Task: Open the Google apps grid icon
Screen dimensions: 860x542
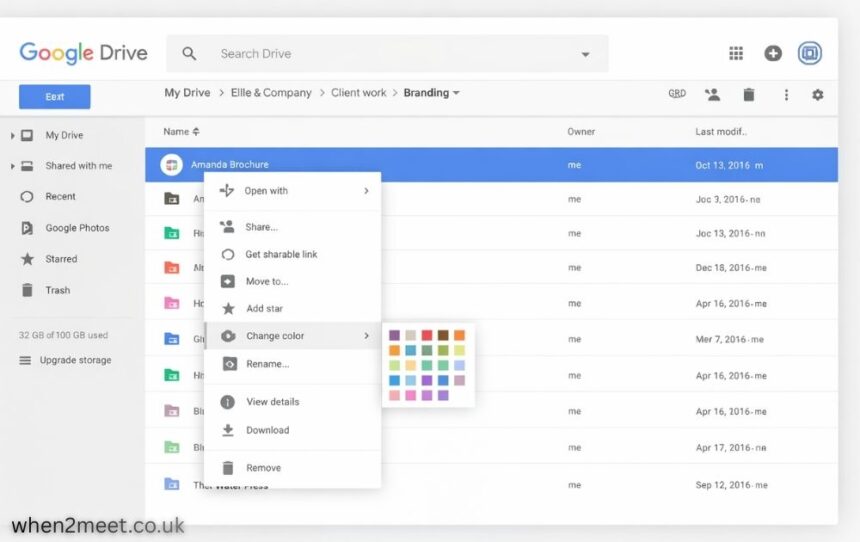Action: 735,53
